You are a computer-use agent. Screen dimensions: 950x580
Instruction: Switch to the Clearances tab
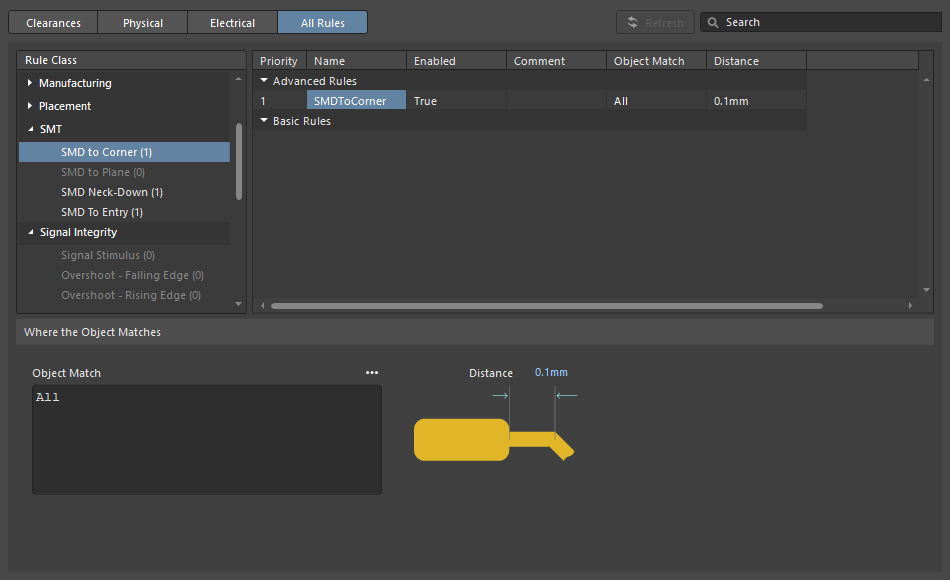54,22
